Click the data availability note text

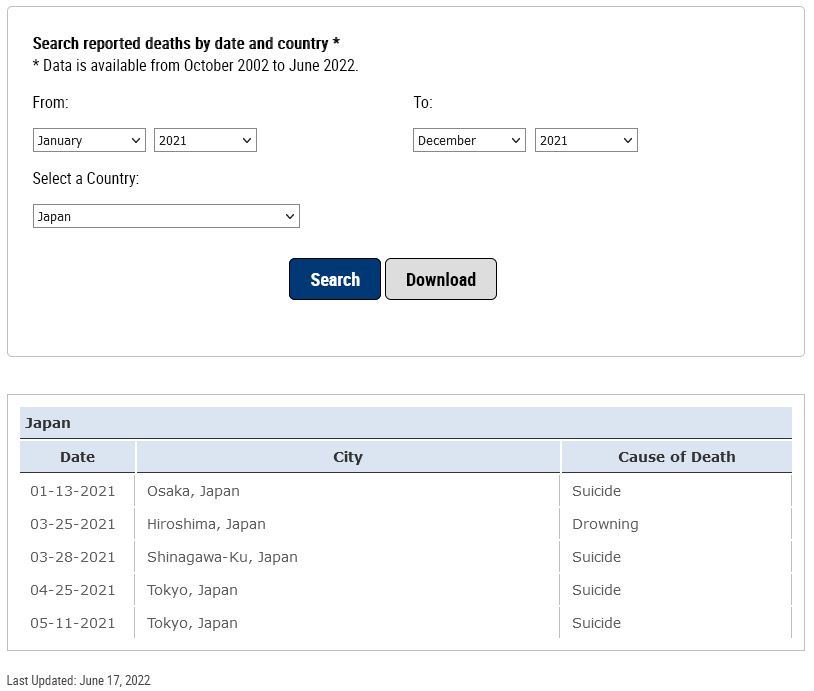pyautogui.click(x=195, y=66)
